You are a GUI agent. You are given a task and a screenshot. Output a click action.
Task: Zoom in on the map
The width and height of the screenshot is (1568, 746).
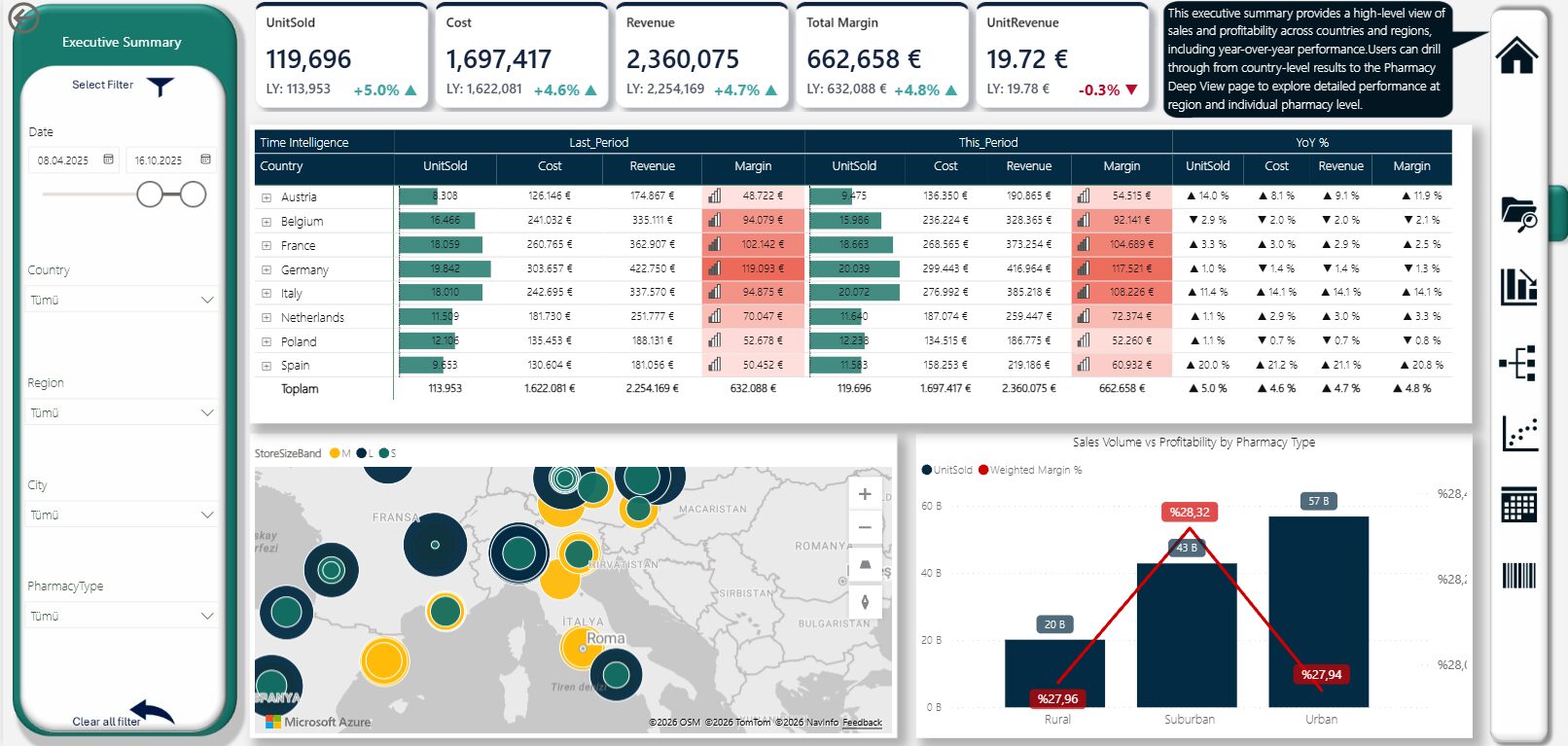pos(865,494)
